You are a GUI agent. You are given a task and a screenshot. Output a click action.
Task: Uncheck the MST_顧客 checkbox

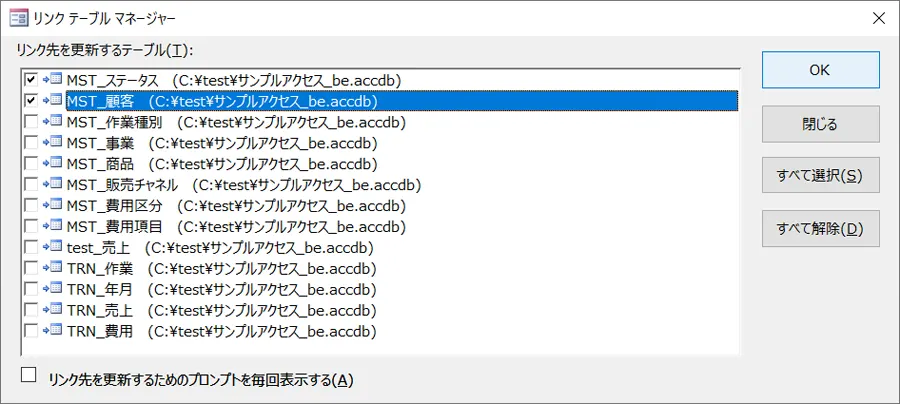coord(31,100)
